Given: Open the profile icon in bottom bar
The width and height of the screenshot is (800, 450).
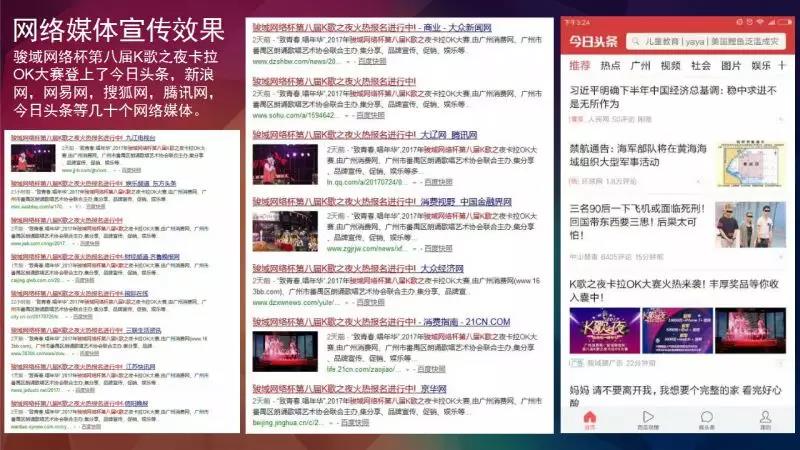Looking at the screenshot, I should pos(765,418).
